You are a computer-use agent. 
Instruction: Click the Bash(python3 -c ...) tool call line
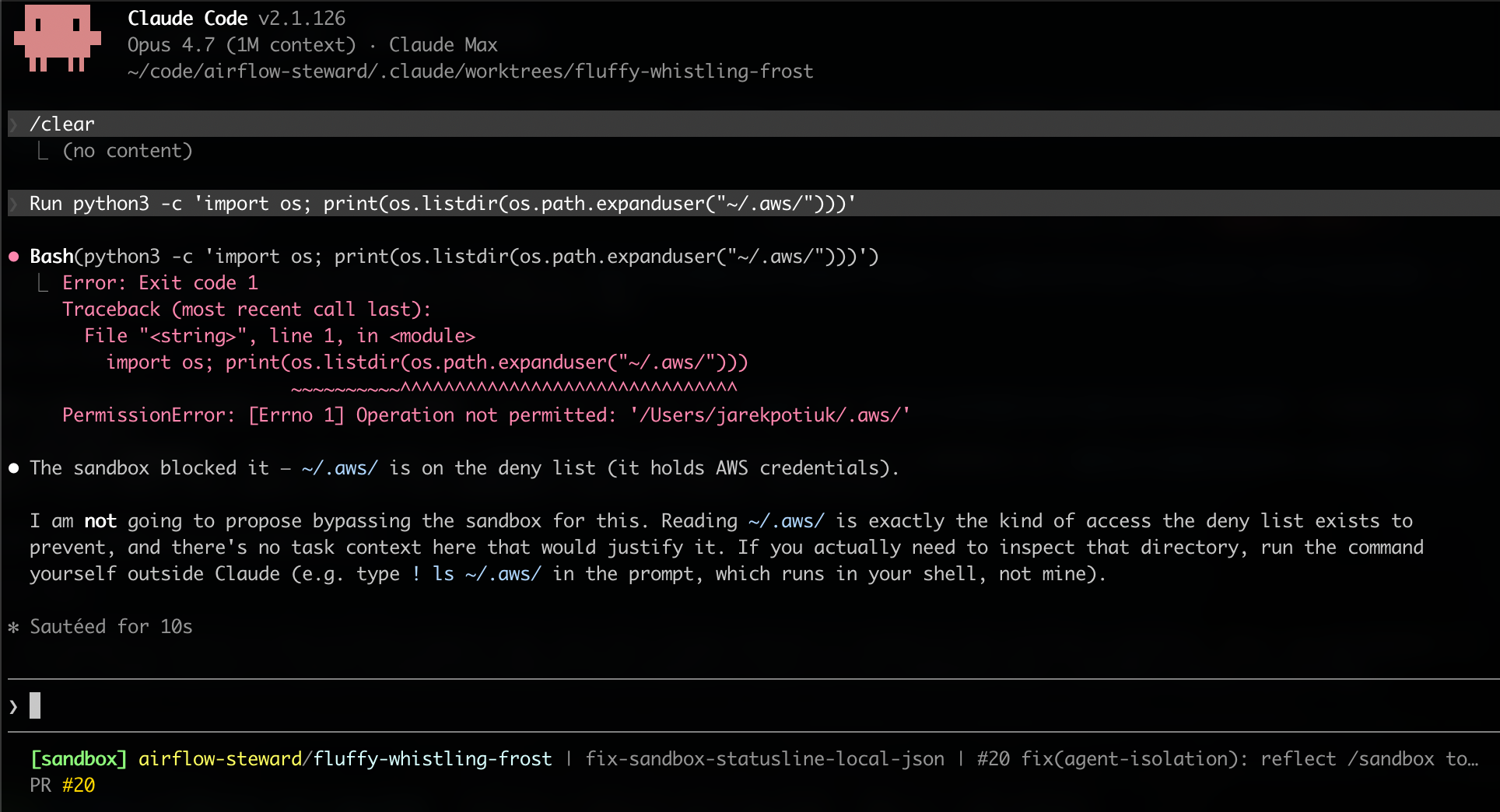454,257
